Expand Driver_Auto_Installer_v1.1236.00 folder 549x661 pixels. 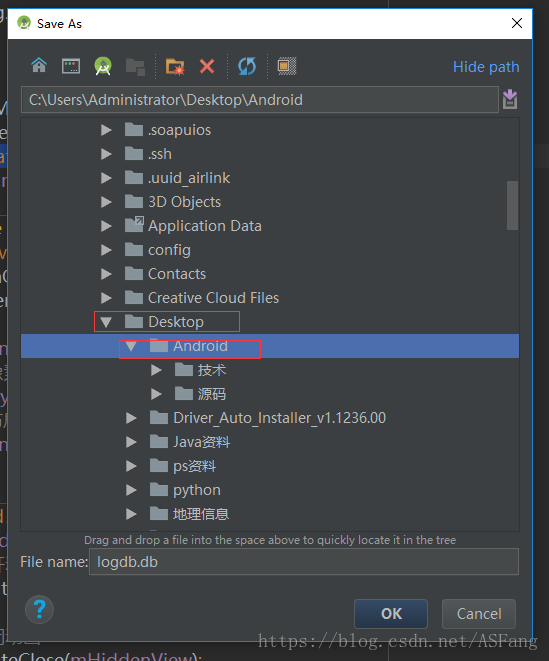(131, 418)
